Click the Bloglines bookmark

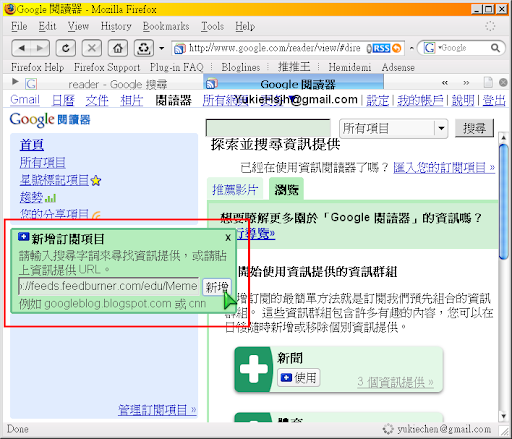[241, 67]
